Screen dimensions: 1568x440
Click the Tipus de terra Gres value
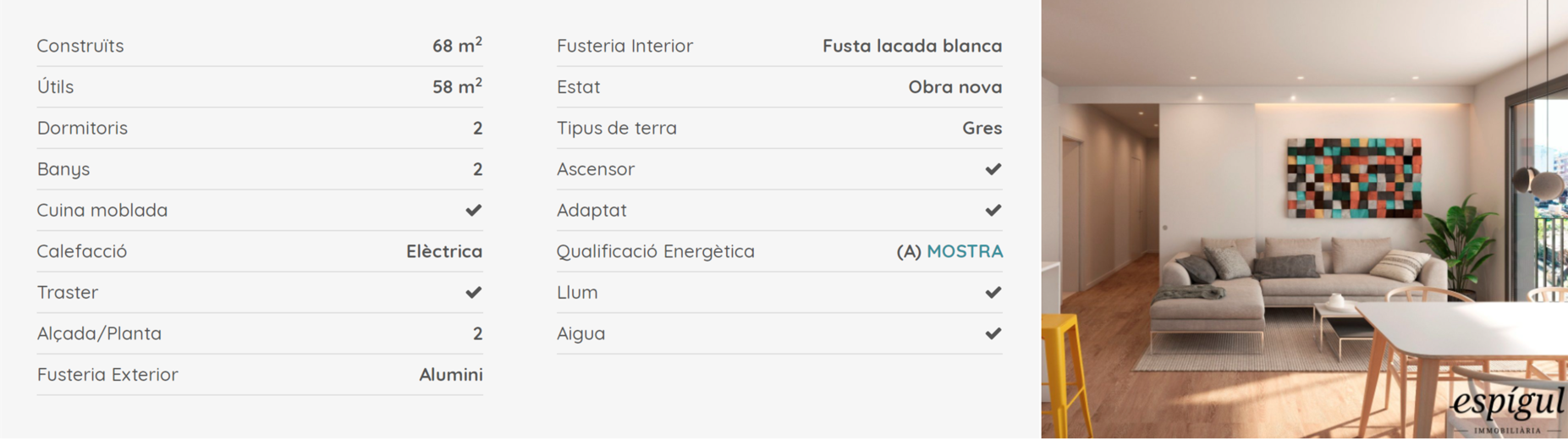tap(982, 128)
